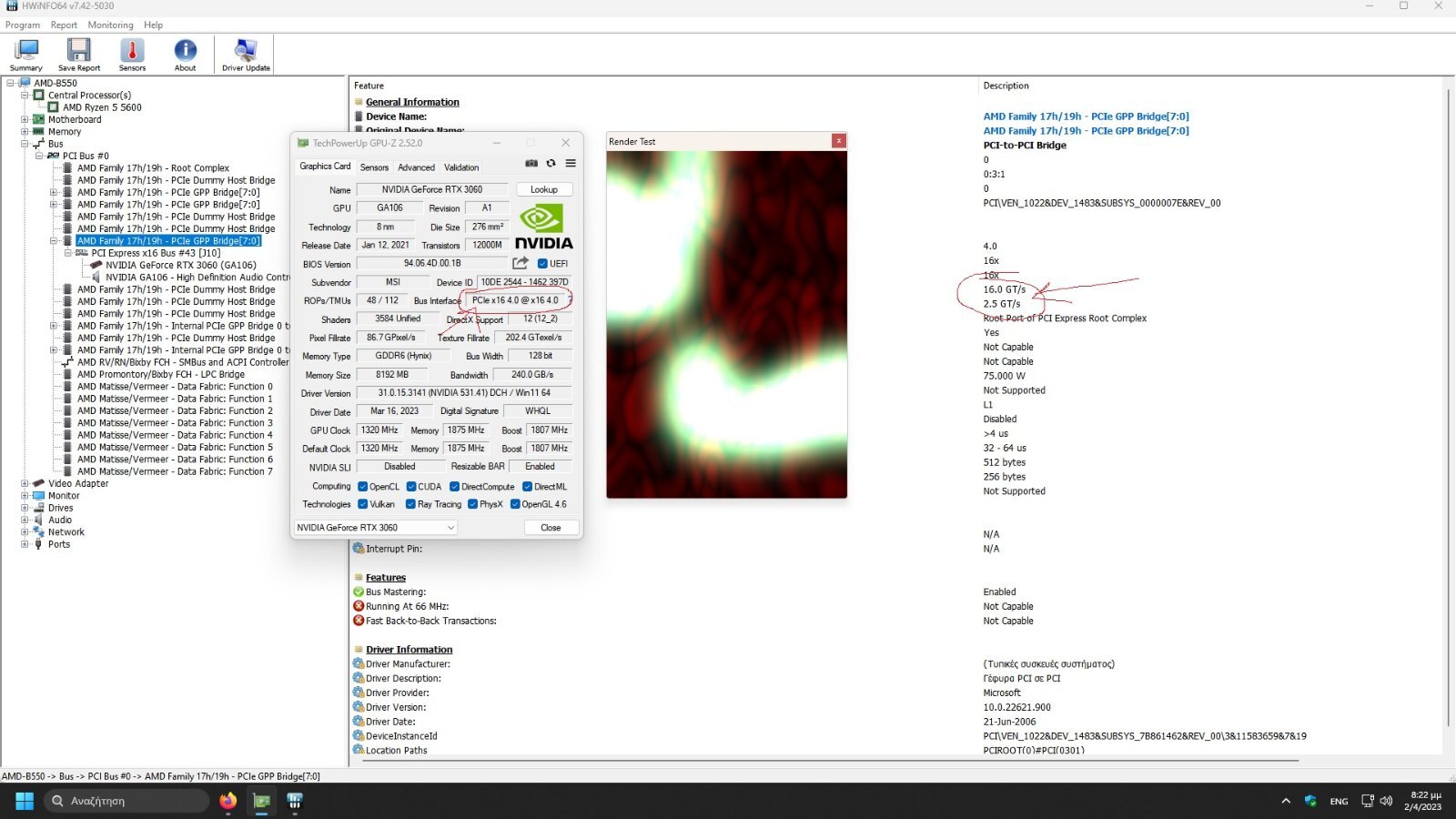Open Firefox from the taskbar

[x=227, y=801]
